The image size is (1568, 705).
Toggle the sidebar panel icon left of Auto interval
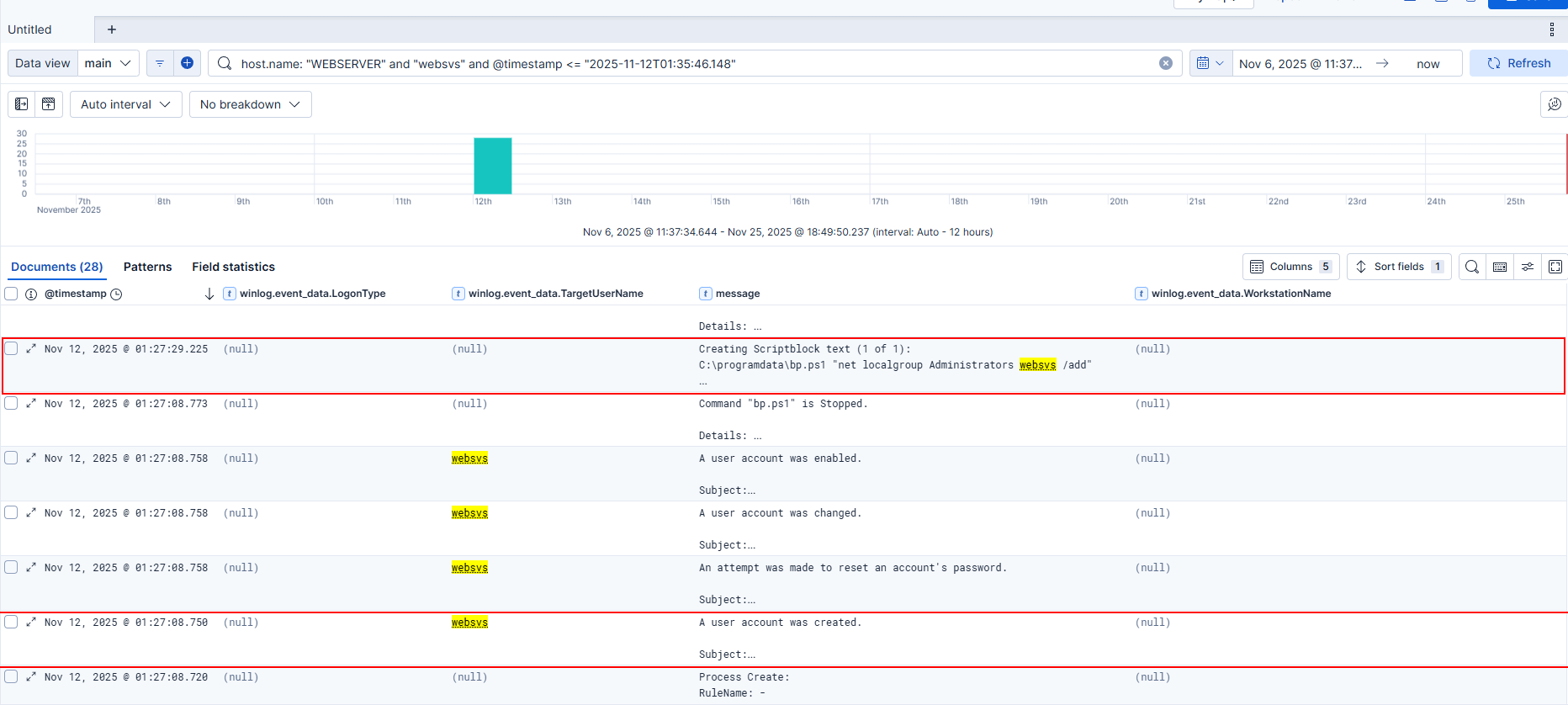coord(22,104)
